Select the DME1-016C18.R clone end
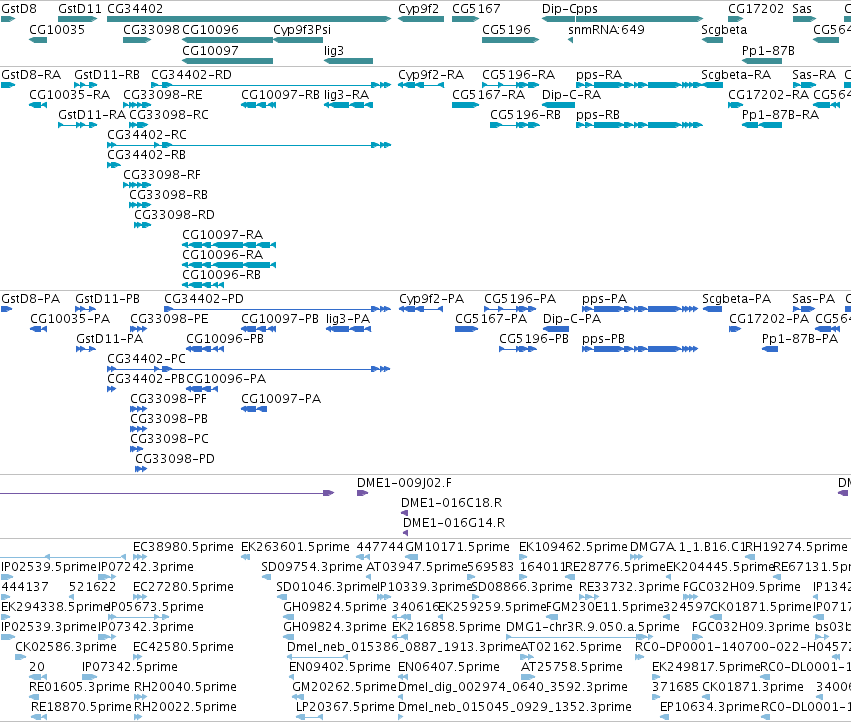The width and height of the screenshot is (851, 722). coord(404,513)
